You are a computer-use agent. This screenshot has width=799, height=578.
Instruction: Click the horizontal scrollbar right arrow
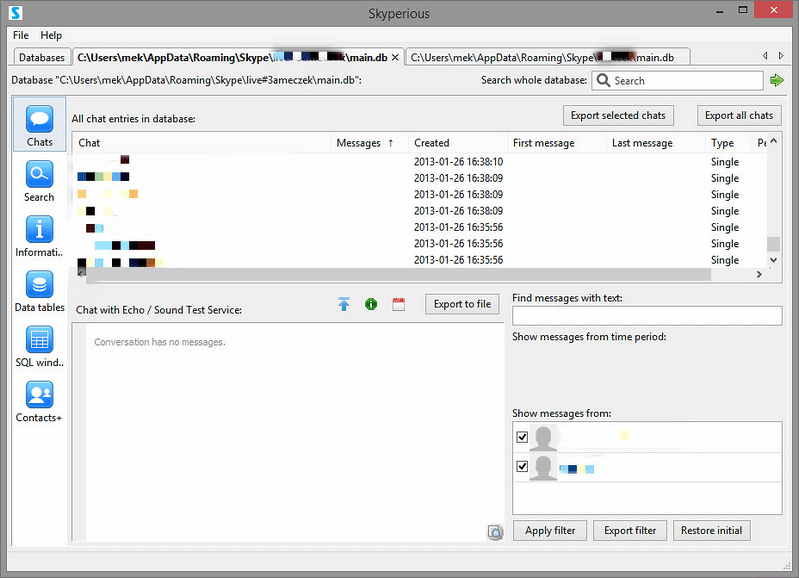(759, 274)
